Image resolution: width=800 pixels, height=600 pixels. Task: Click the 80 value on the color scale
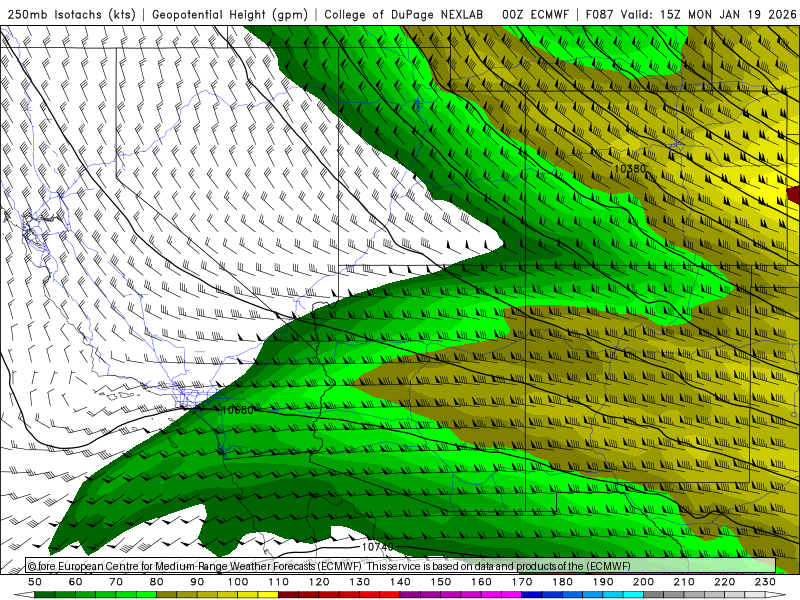[x=157, y=582]
